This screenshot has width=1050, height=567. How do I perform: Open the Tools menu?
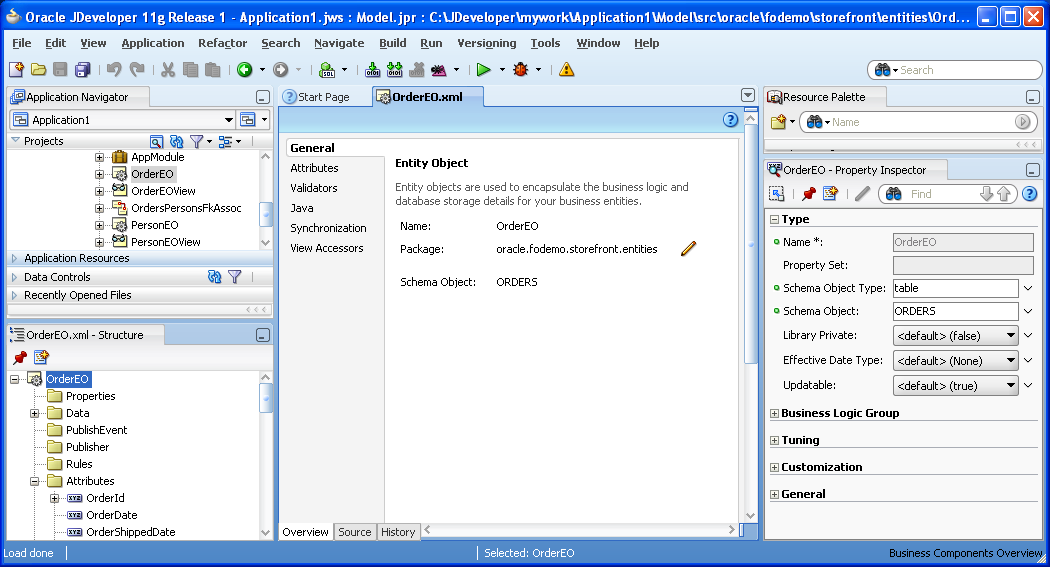click(545, 43)
